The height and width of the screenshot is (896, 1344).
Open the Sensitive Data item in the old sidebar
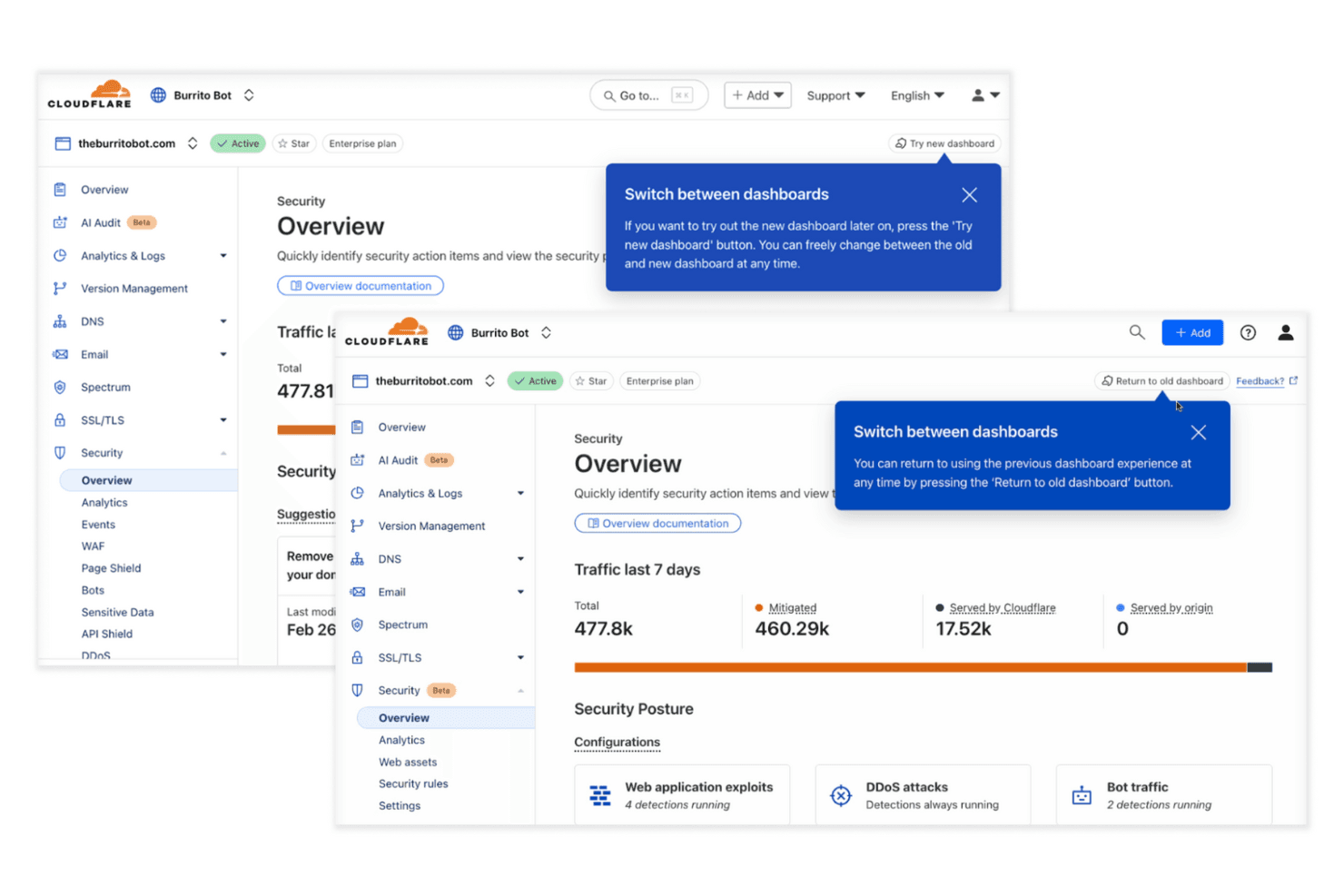117,613
